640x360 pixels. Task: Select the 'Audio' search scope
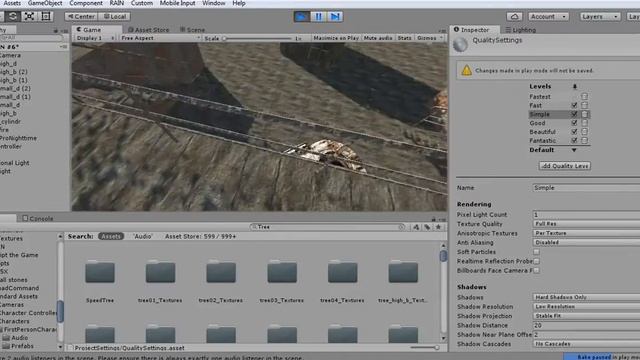pyautogui.click(x=142, y=236)
